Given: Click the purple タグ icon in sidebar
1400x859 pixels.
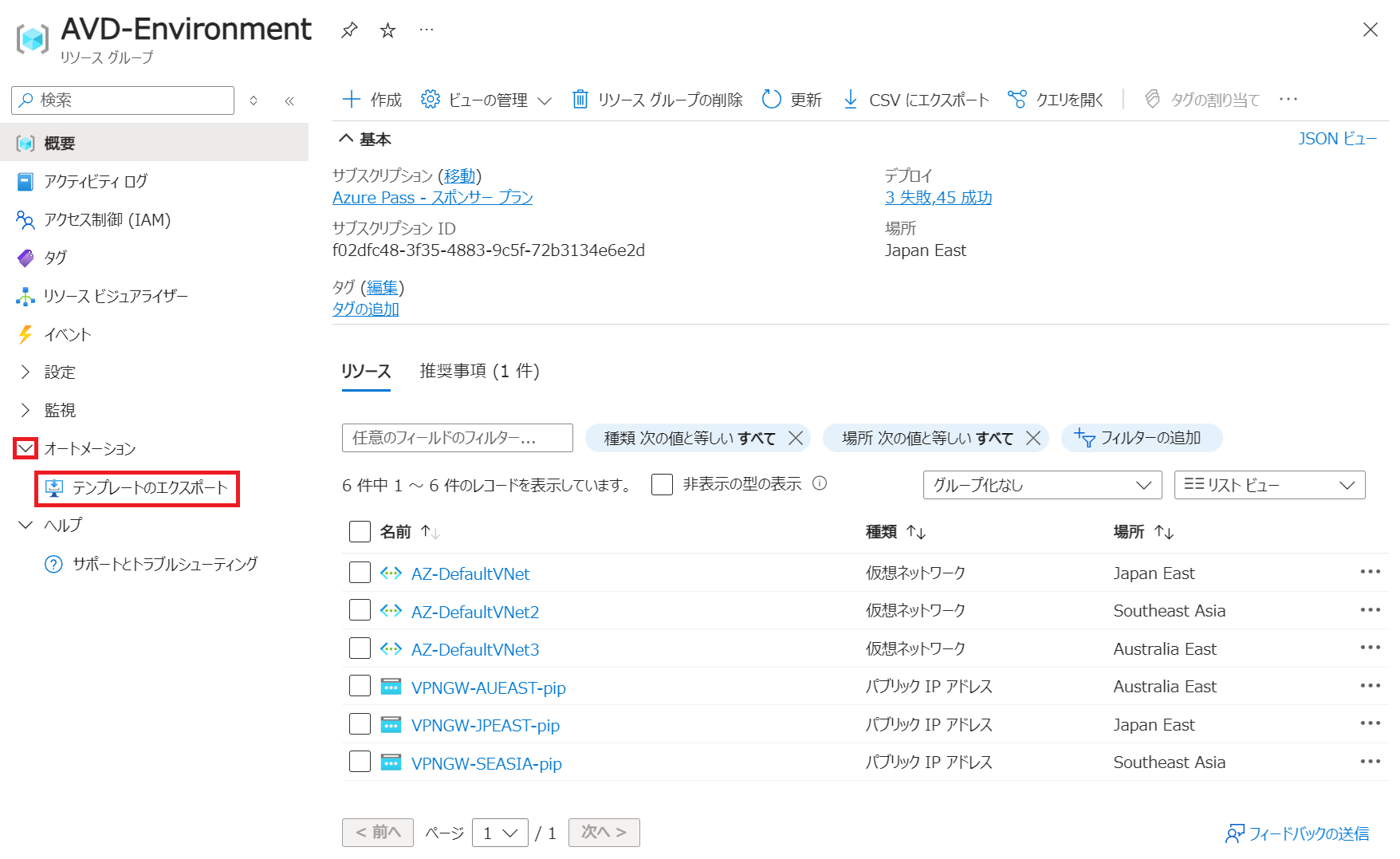Looking at the screenshot, I should (x=26, y=258).
